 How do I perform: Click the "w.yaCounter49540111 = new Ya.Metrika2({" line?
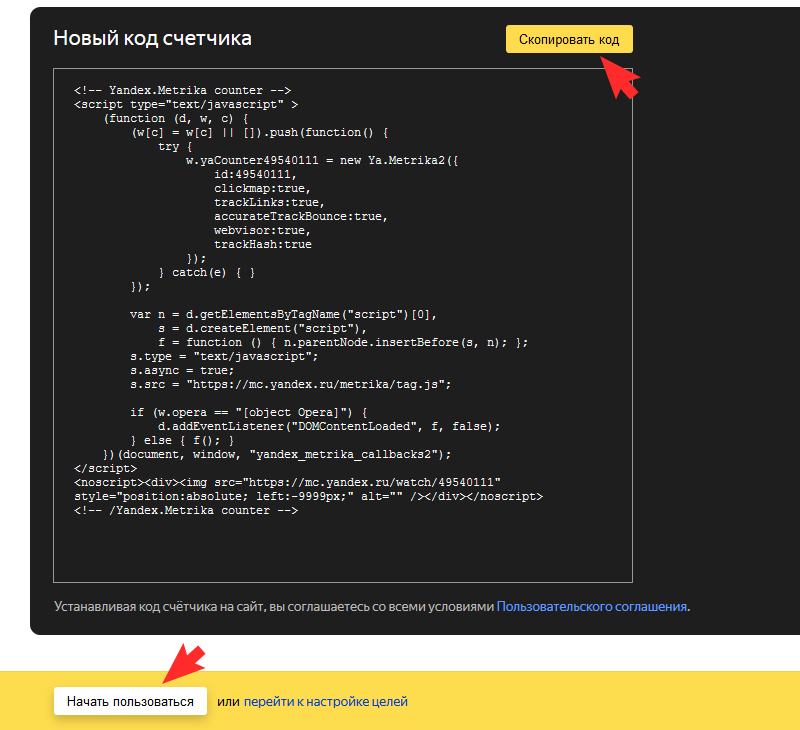coord(322,160)
